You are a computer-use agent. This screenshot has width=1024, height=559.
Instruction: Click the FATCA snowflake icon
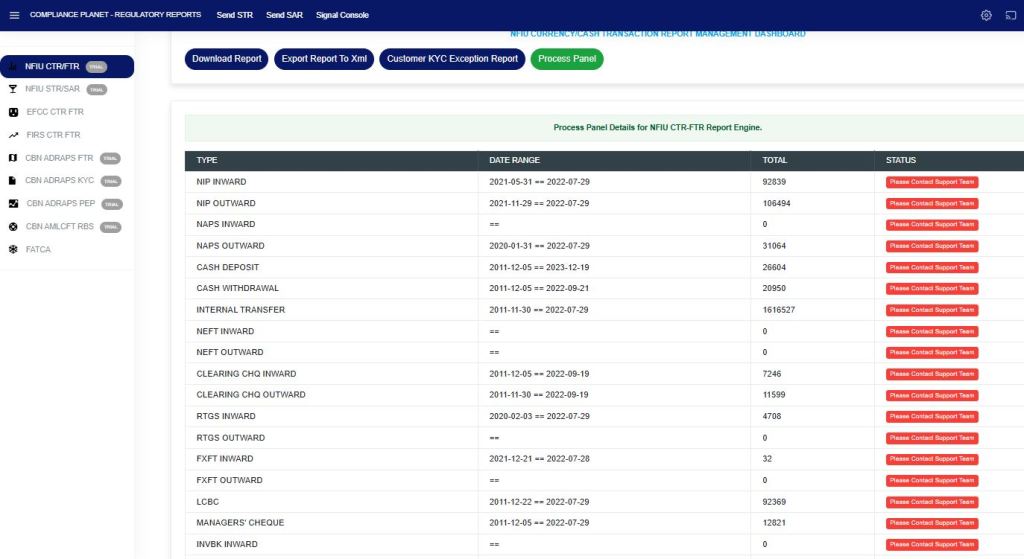[x=13, y=249]
